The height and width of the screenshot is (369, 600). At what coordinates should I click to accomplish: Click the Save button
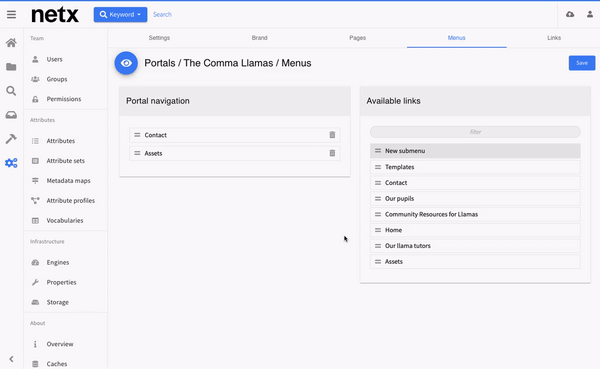point(582,63)
